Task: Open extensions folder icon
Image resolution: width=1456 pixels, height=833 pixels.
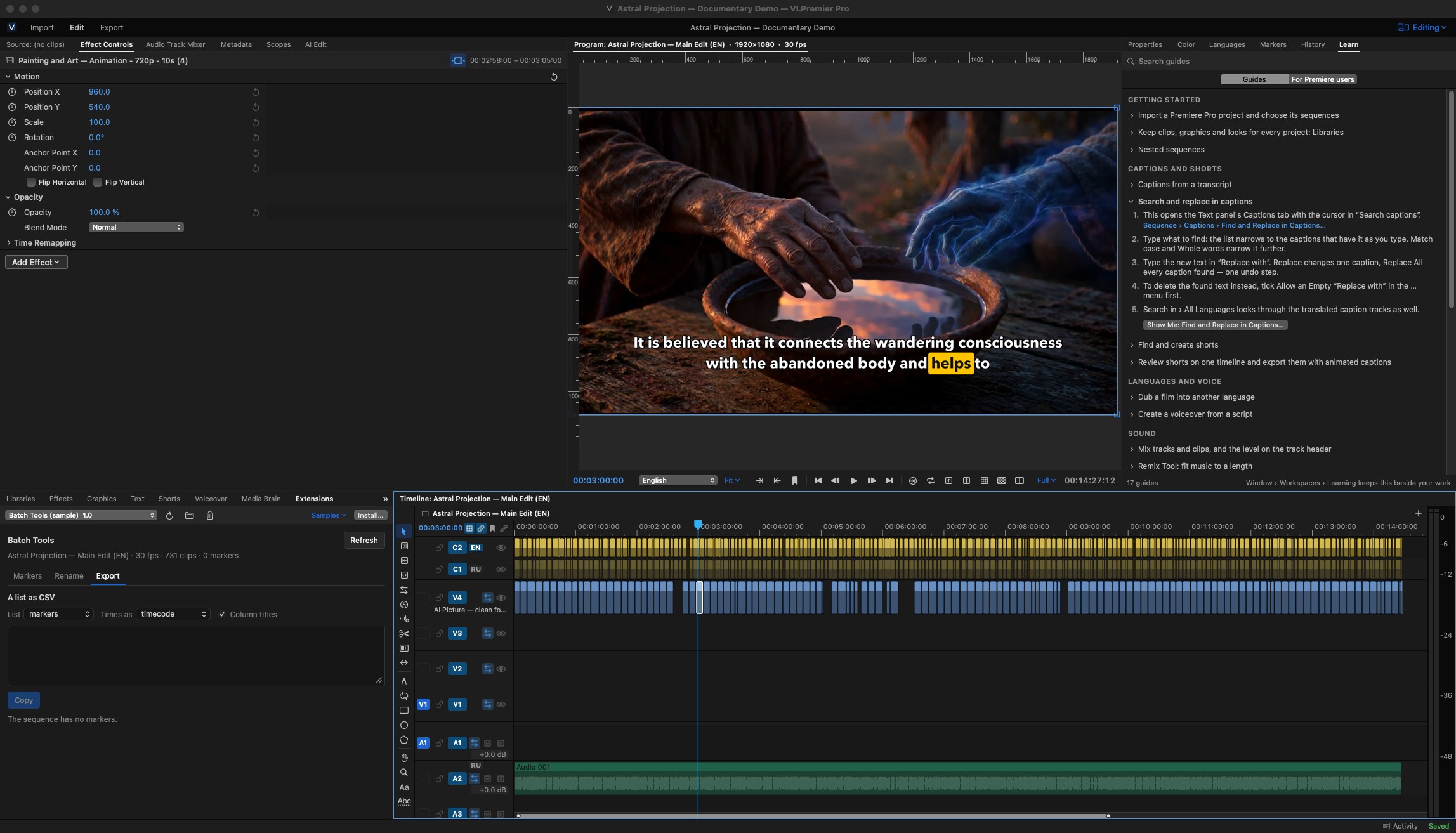Action: pyautogui.click(x=189, y=516)
